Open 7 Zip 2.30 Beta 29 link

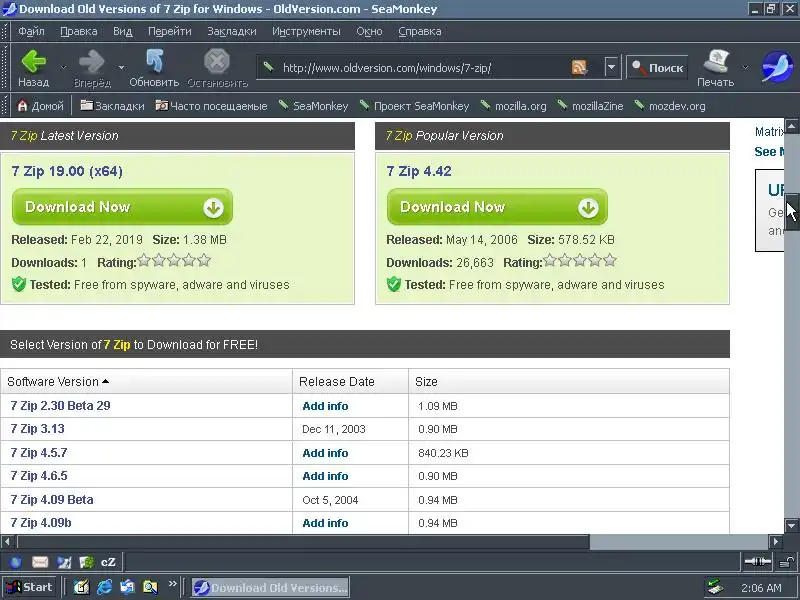pyautogui.click(x=60, y=406)
